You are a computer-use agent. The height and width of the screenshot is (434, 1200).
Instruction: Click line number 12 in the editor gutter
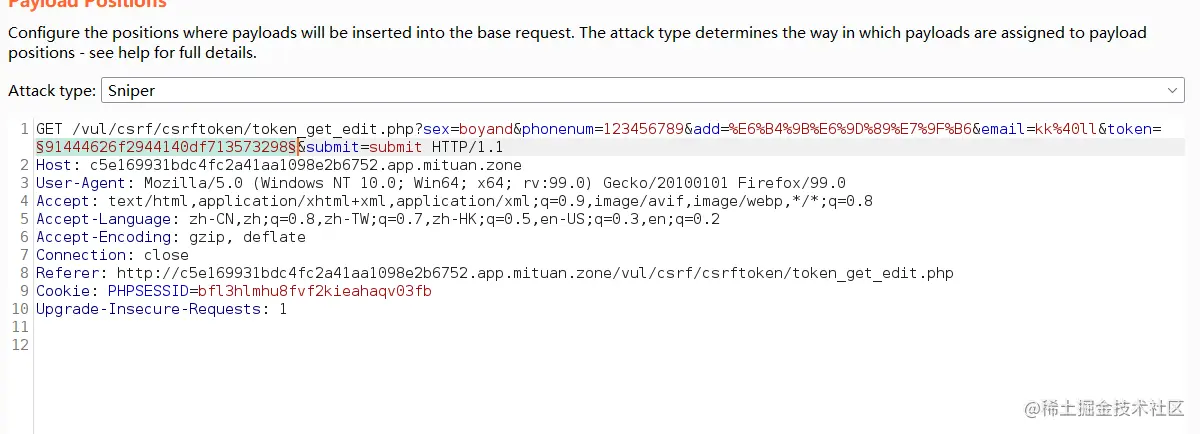pos(22,345)
